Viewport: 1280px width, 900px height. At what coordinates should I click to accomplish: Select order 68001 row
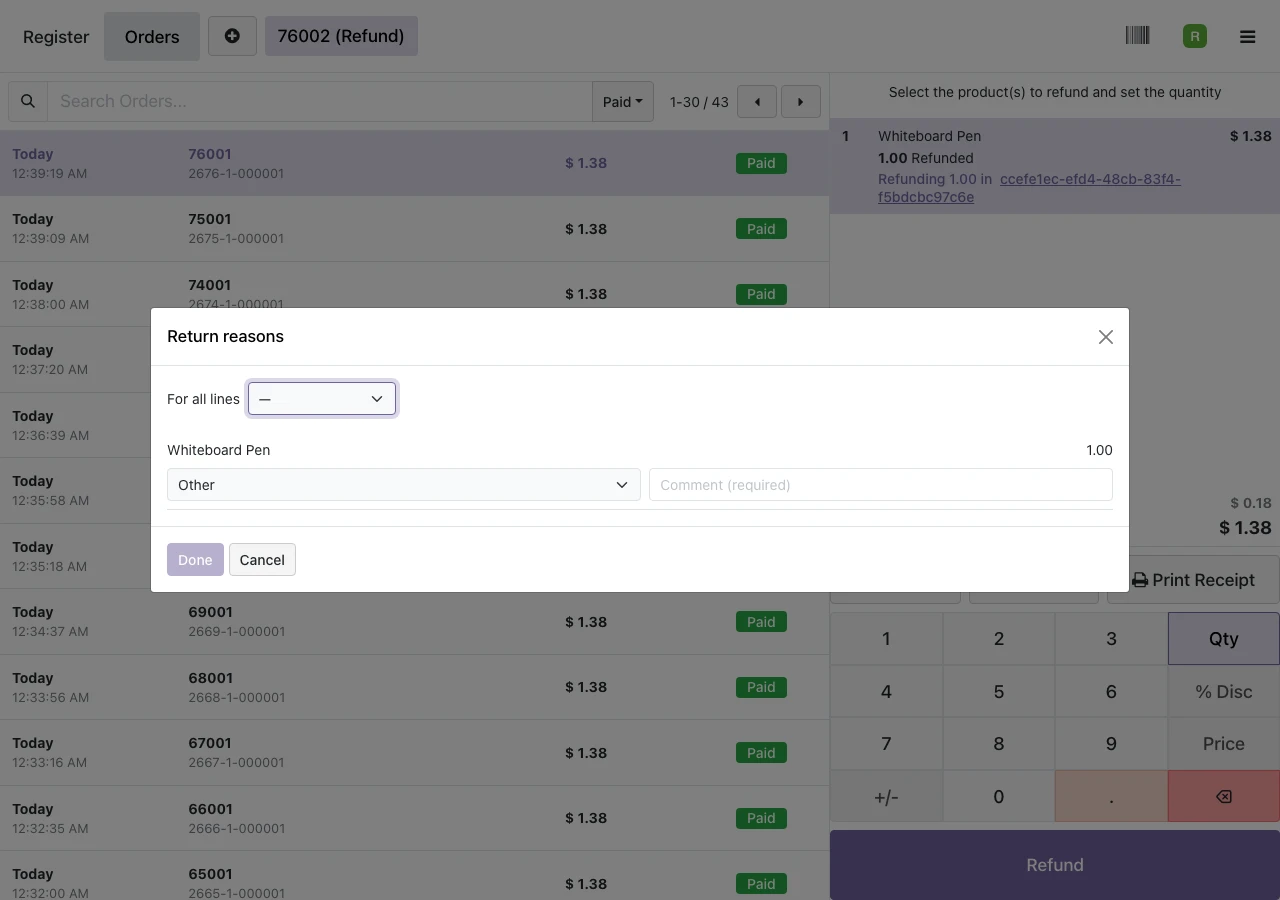coord(414,687)
